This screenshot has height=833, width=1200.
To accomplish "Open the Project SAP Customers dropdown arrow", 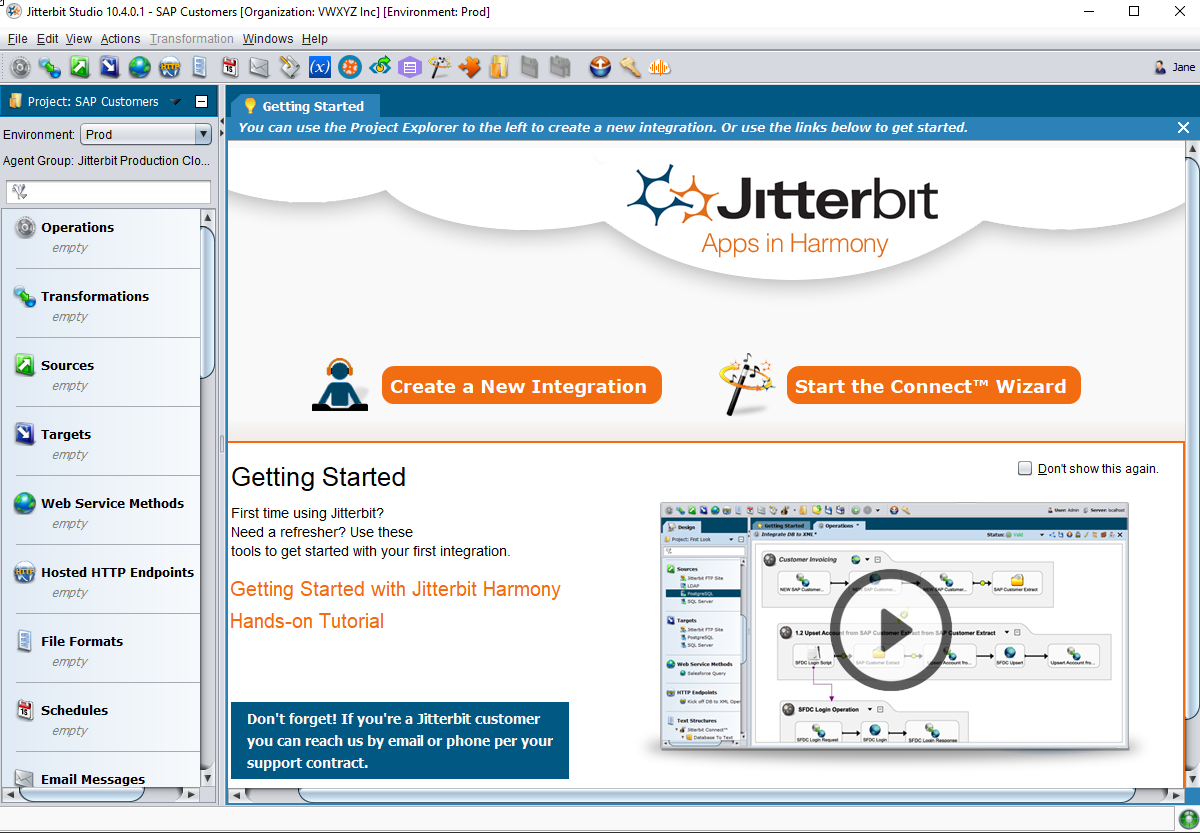I will (x=176, y=101).
